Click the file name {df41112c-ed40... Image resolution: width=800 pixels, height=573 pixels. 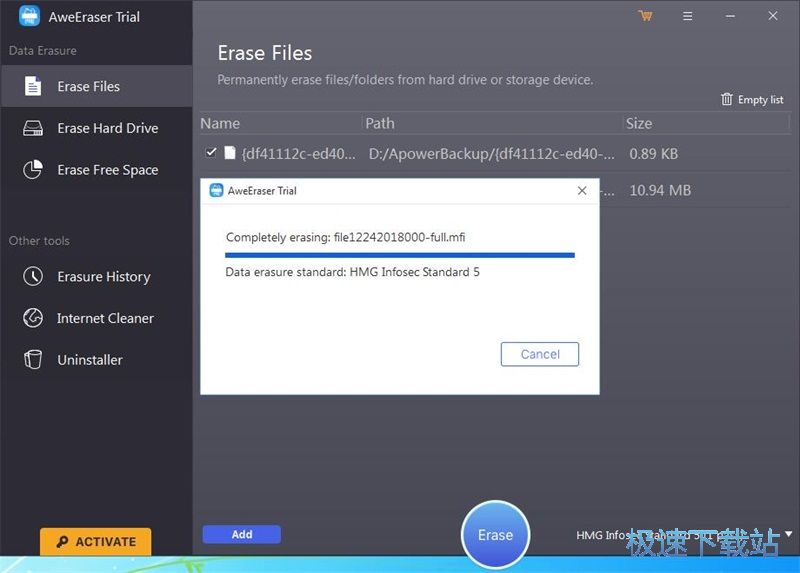[x=298, y=153]
